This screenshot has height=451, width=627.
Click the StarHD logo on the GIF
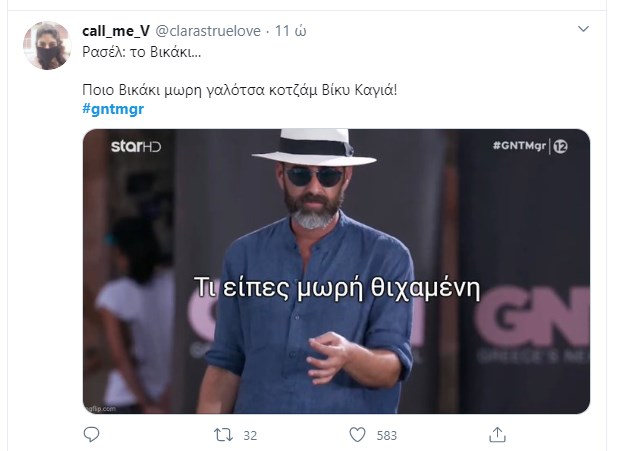pyautogui.click(x=136, y=146)
